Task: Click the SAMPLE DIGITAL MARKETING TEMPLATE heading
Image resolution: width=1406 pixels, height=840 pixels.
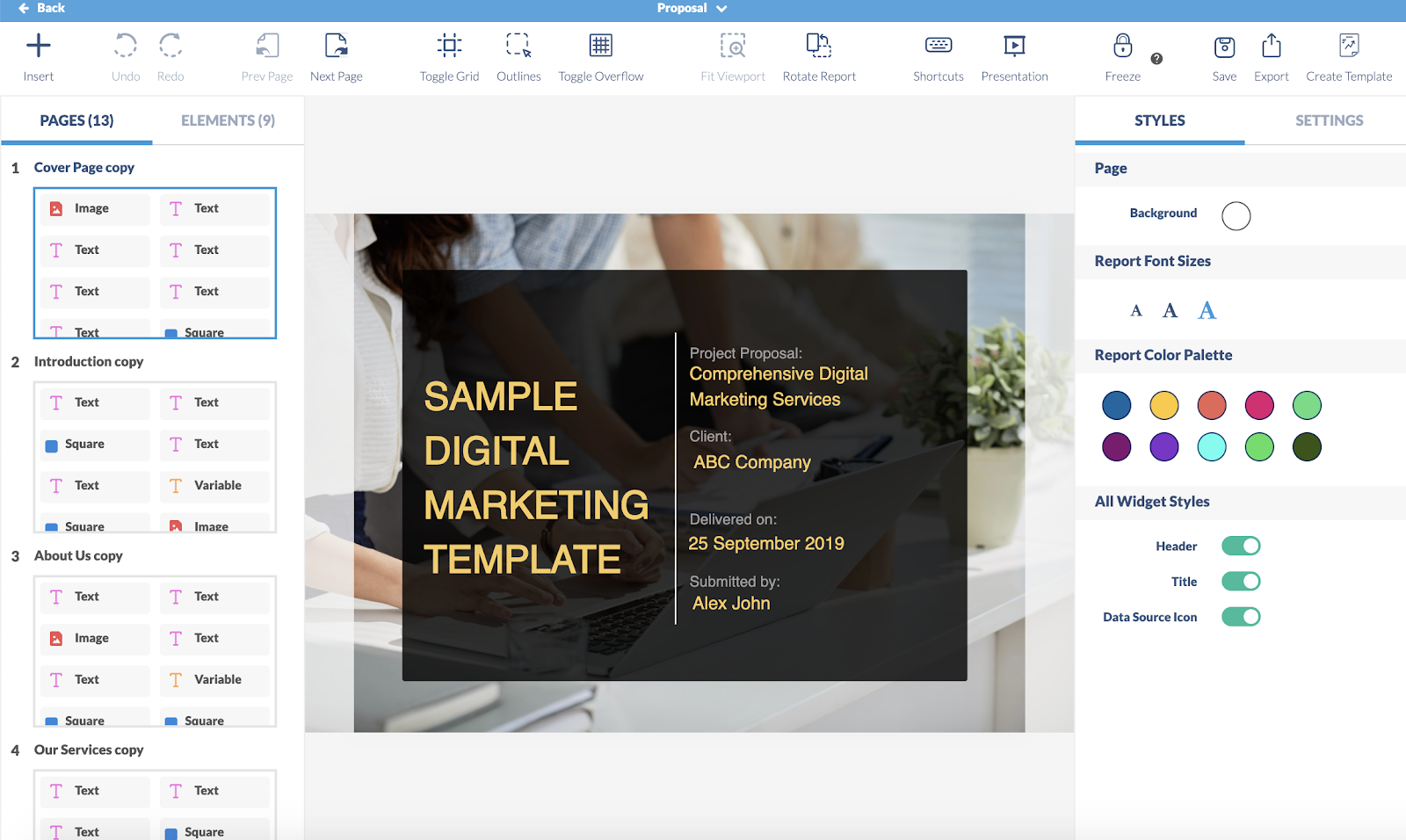Action: pyautogui.click(x=536, y=477)
